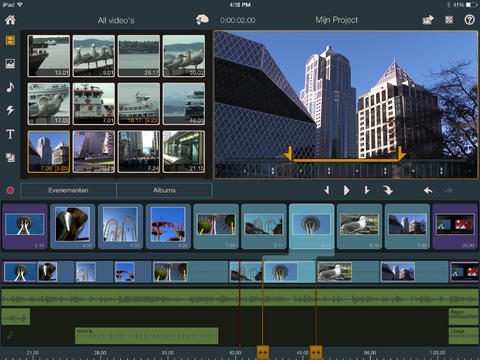Select the white arches storyboard card
This screenshot has width=480, height=360.
[120, 227]
